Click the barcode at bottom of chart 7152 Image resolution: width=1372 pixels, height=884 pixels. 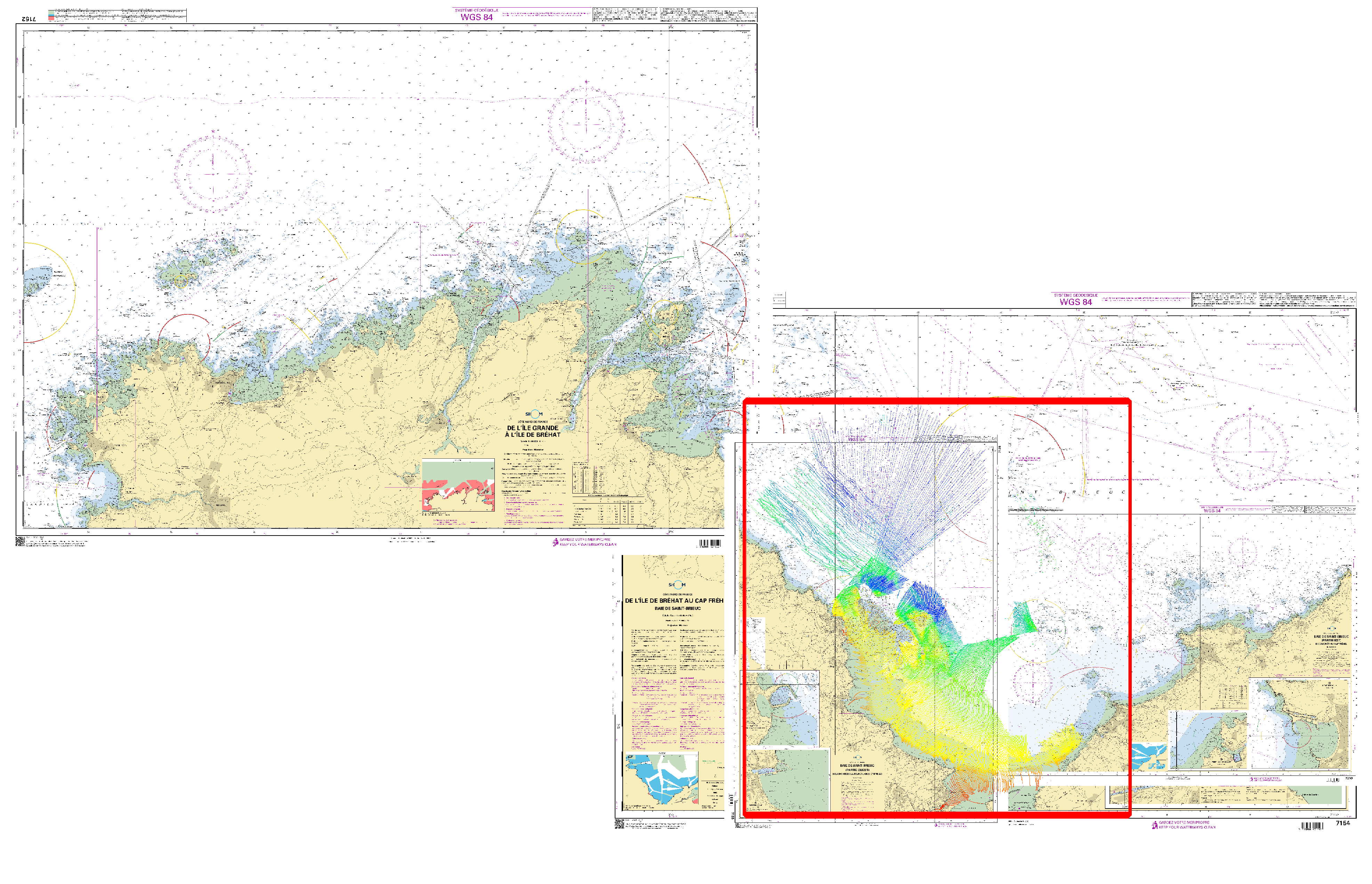click(x=710, y=543)
